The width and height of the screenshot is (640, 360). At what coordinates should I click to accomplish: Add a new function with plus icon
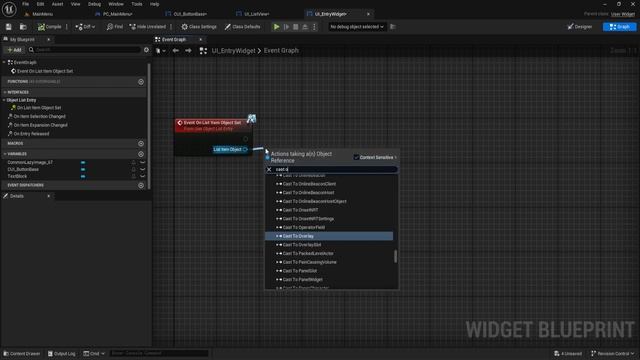(141, 82)
